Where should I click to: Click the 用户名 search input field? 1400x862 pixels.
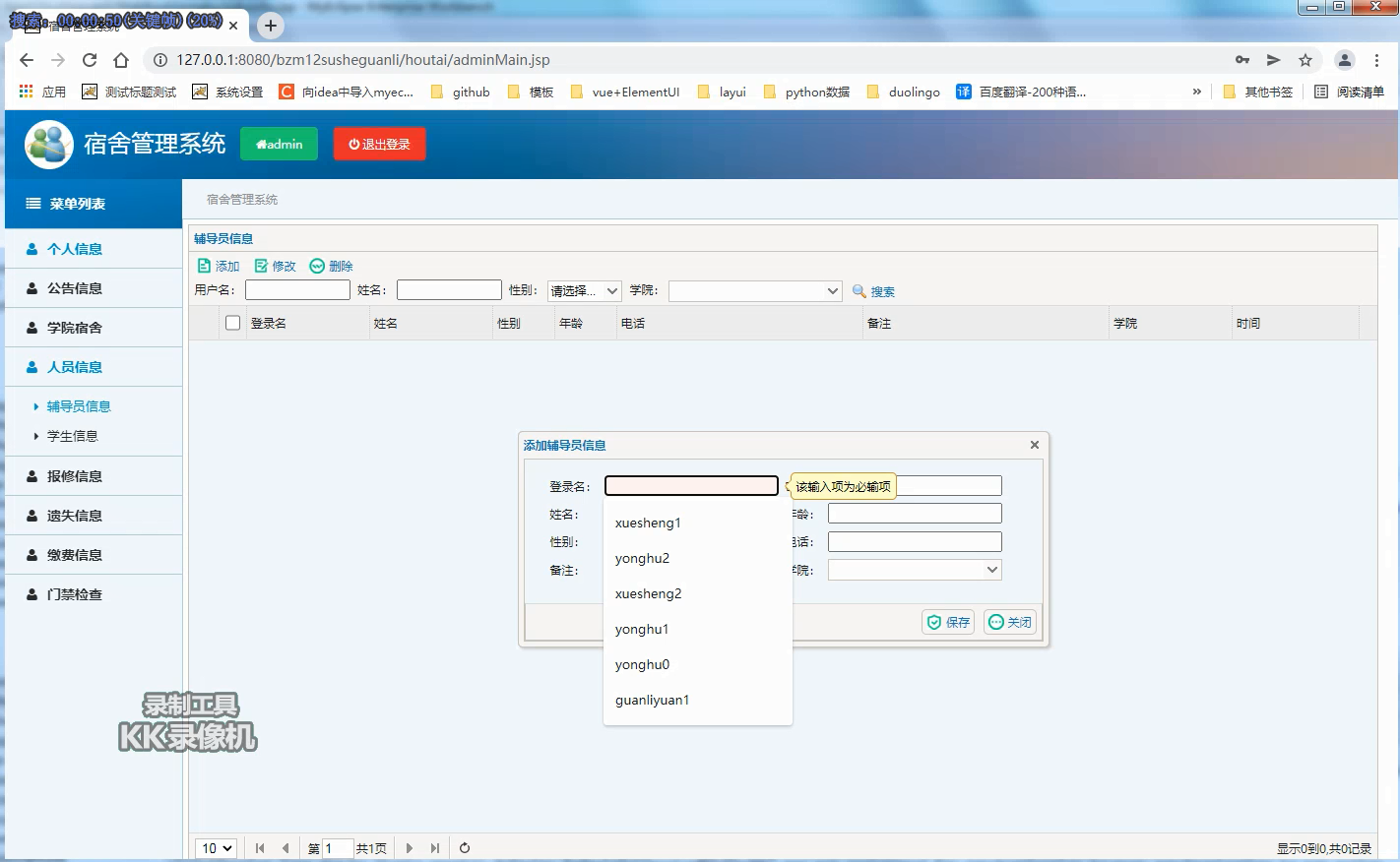297,290
